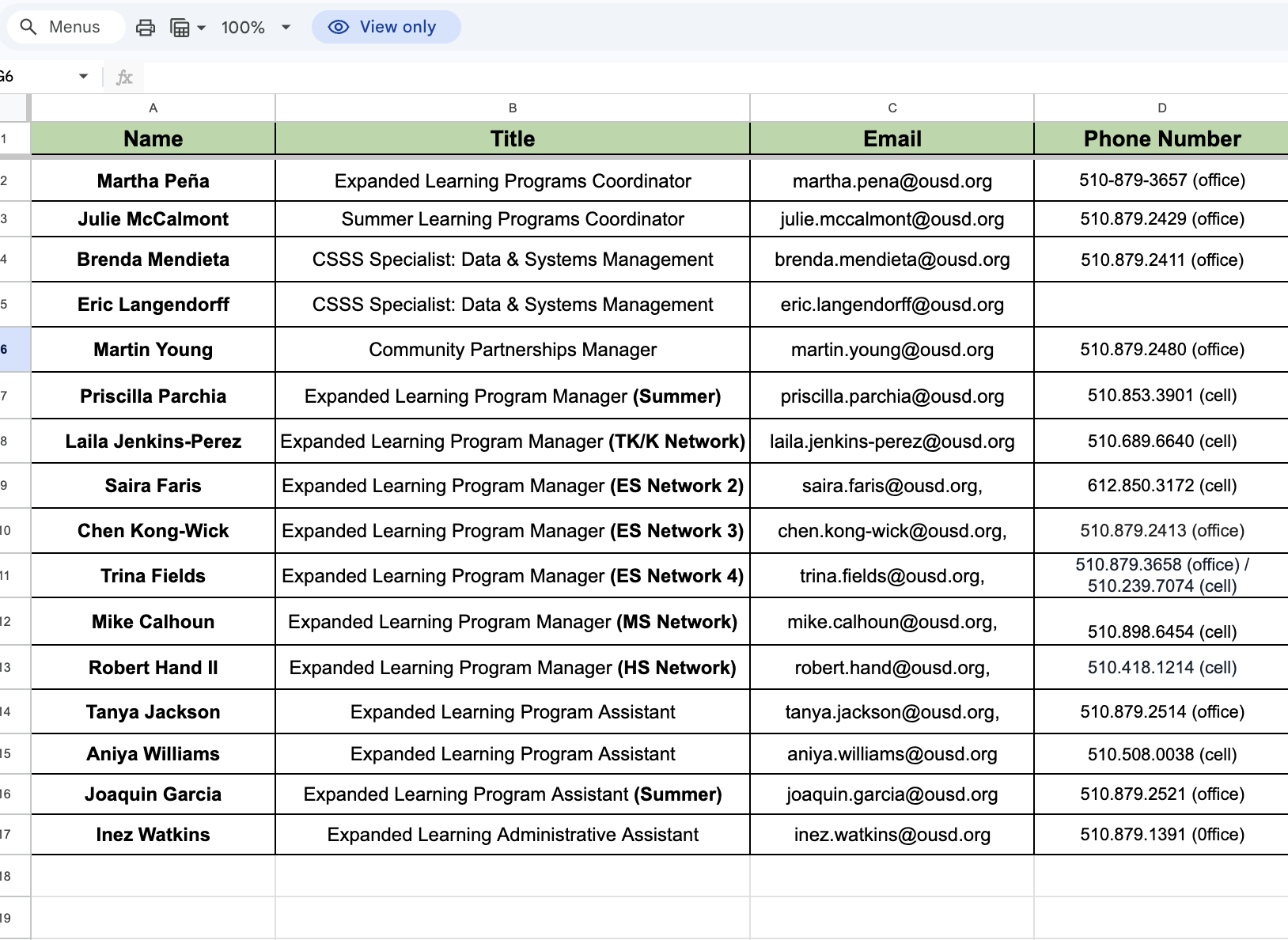Image resolution: width=1288 pixels, height=940 pixels.
Task: Click Expanded Learning Programs Coordinator title cell
Action: (x=513, y=181)
